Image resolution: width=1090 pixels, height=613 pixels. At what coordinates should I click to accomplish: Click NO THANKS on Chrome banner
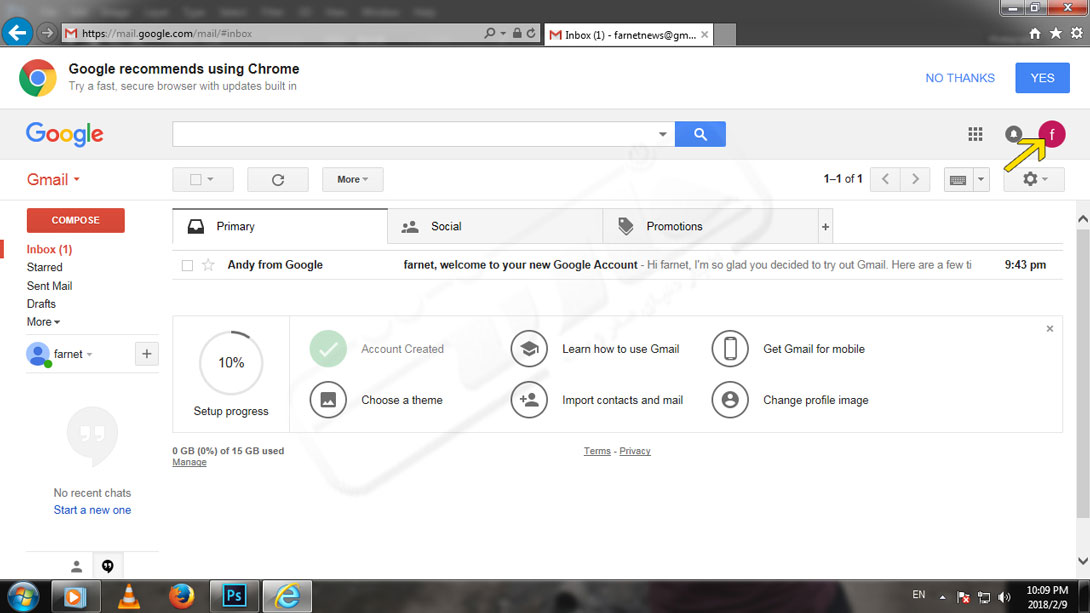click(x=960, y=78)
